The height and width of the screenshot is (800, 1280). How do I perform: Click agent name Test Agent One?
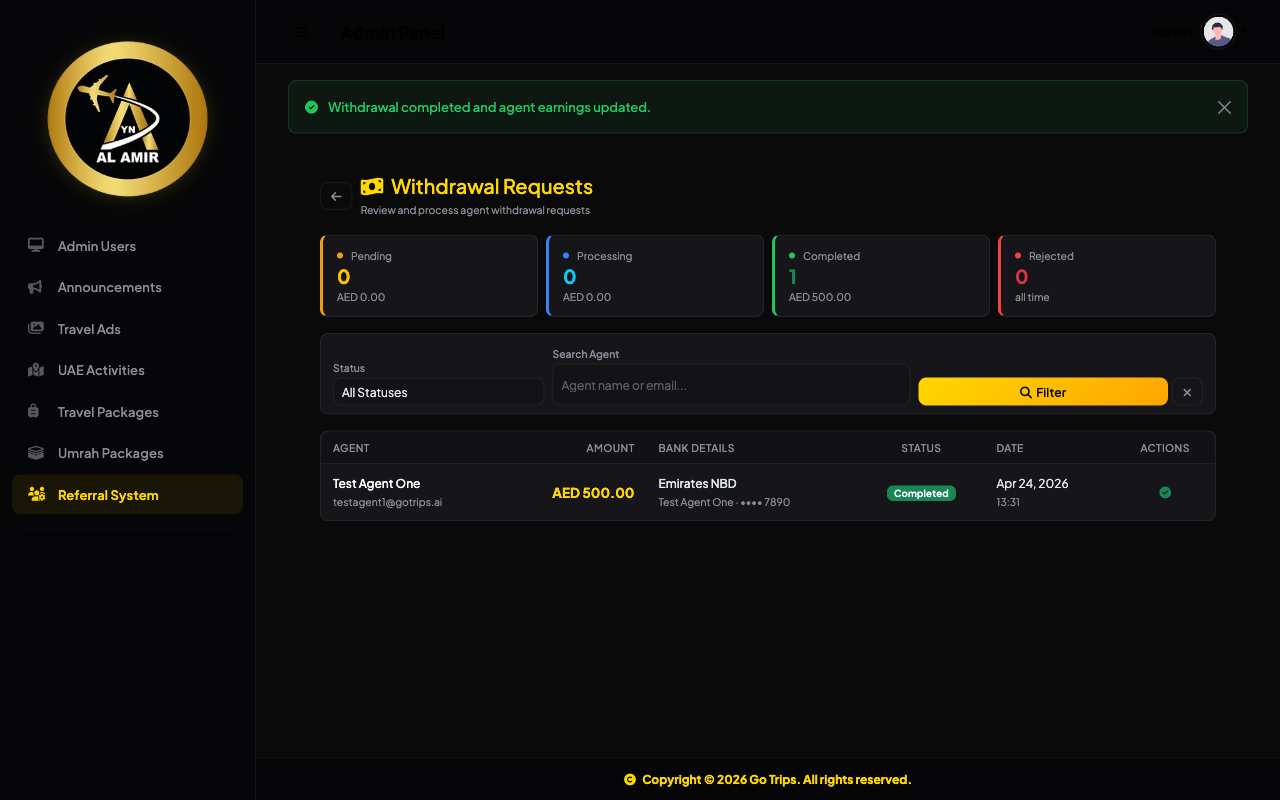coord(377,483)
